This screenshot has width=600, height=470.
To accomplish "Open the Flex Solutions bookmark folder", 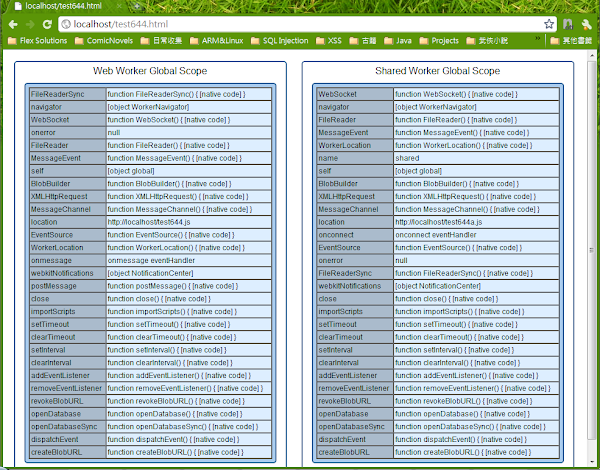I will 38,41.
